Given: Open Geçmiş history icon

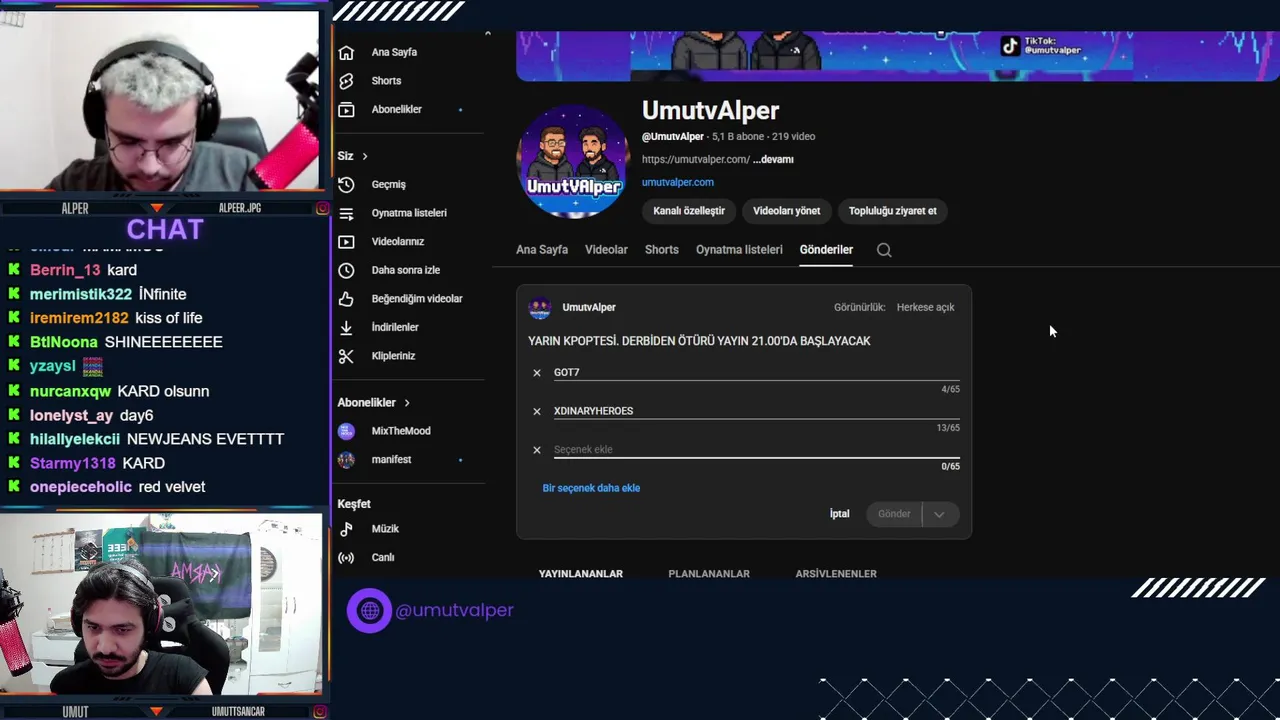Looking at the screenshot, I should click(346, 184).
